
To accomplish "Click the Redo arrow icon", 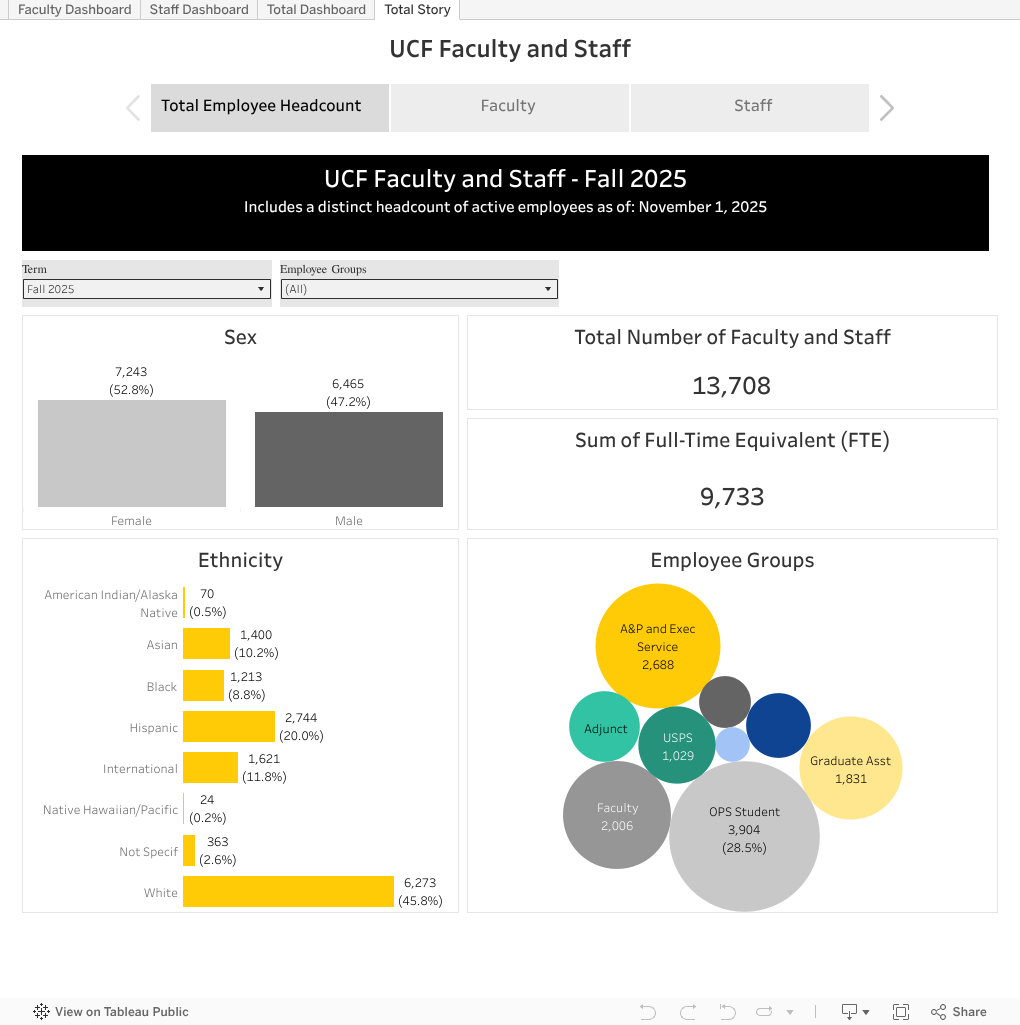I will [687, 1012].
